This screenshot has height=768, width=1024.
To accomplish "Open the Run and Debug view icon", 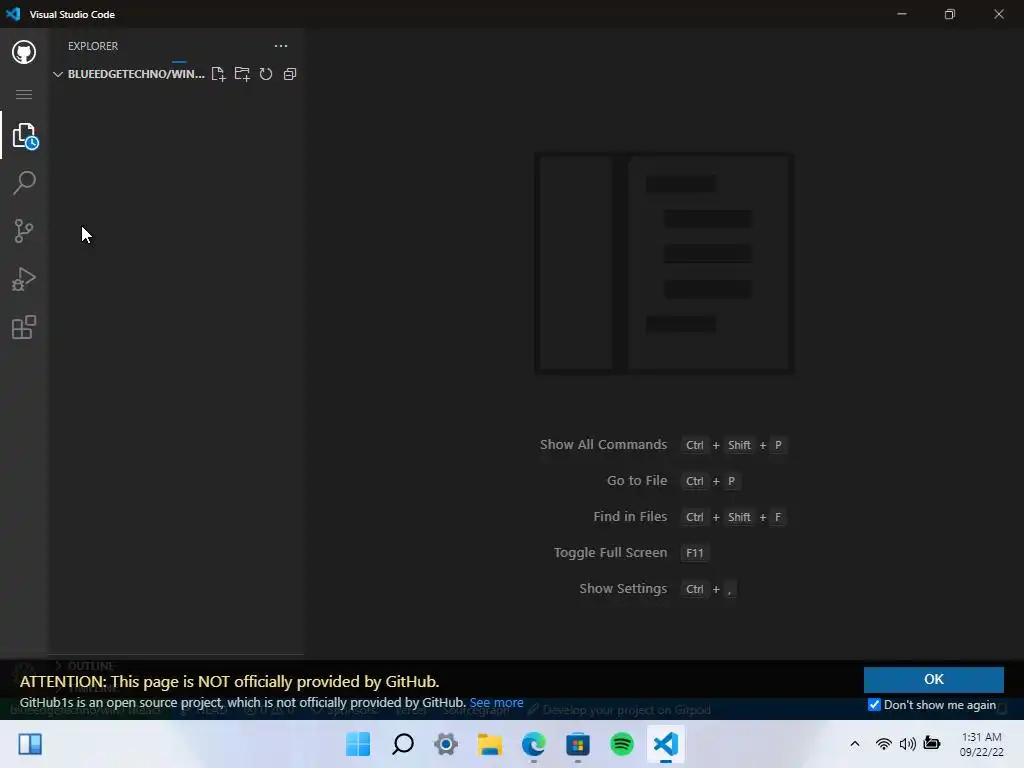I will pos(24,279).
